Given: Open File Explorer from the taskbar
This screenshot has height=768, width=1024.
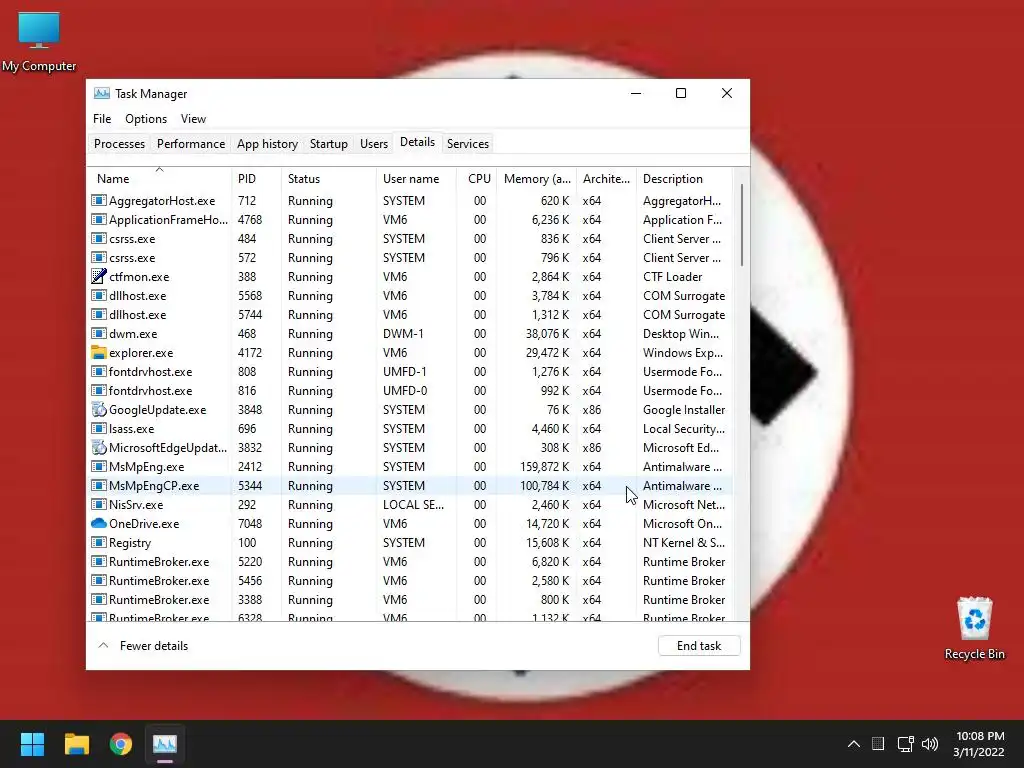Looking at the screenshot, I should [x=76, y=744].
